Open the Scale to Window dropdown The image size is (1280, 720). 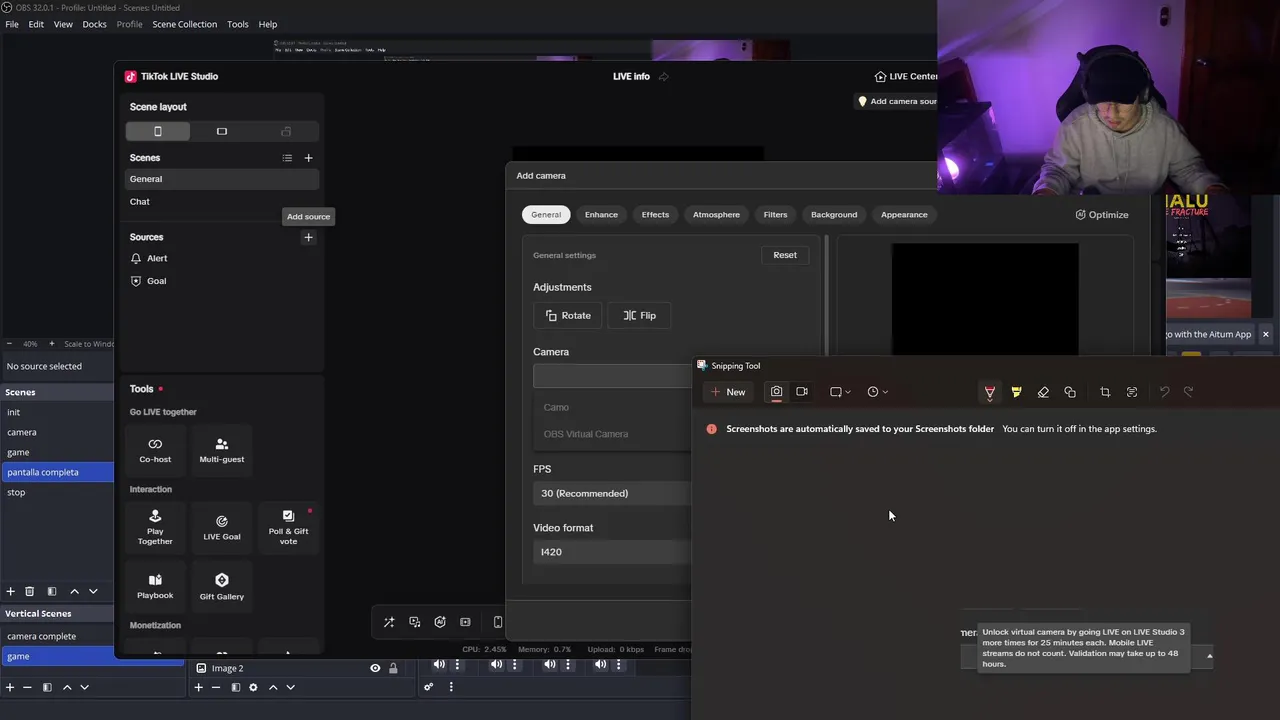pyautogui.click(x=88, y=344)
